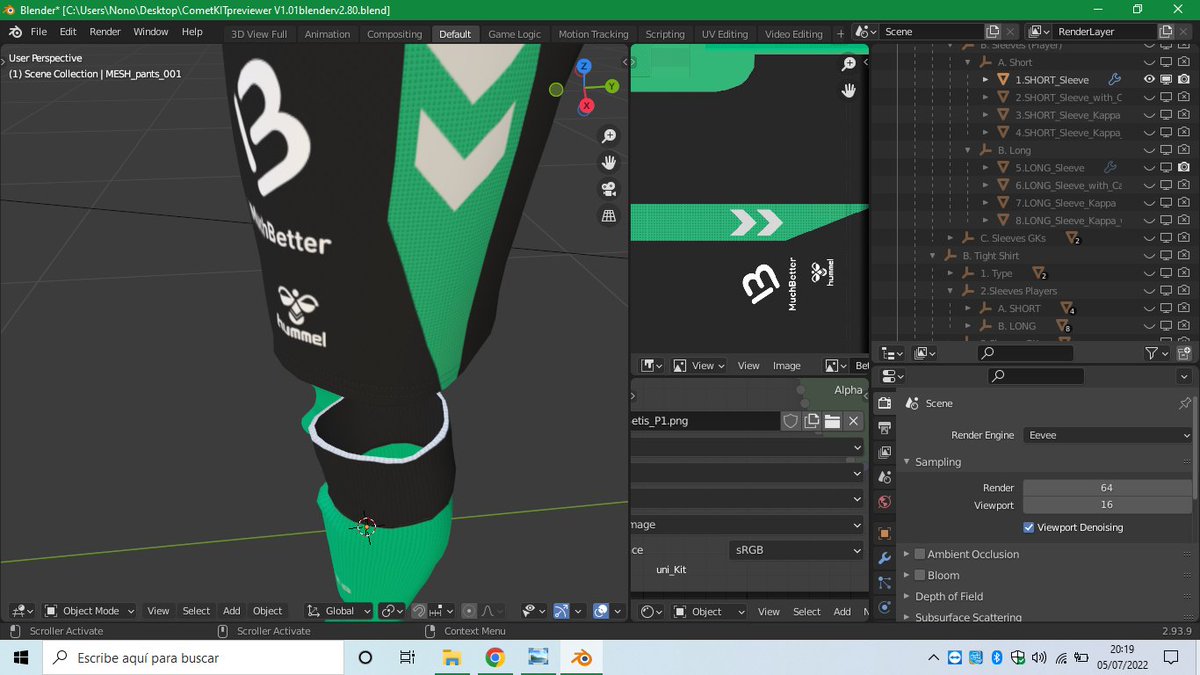Click the image editor pan hand icon

point(849,90)
